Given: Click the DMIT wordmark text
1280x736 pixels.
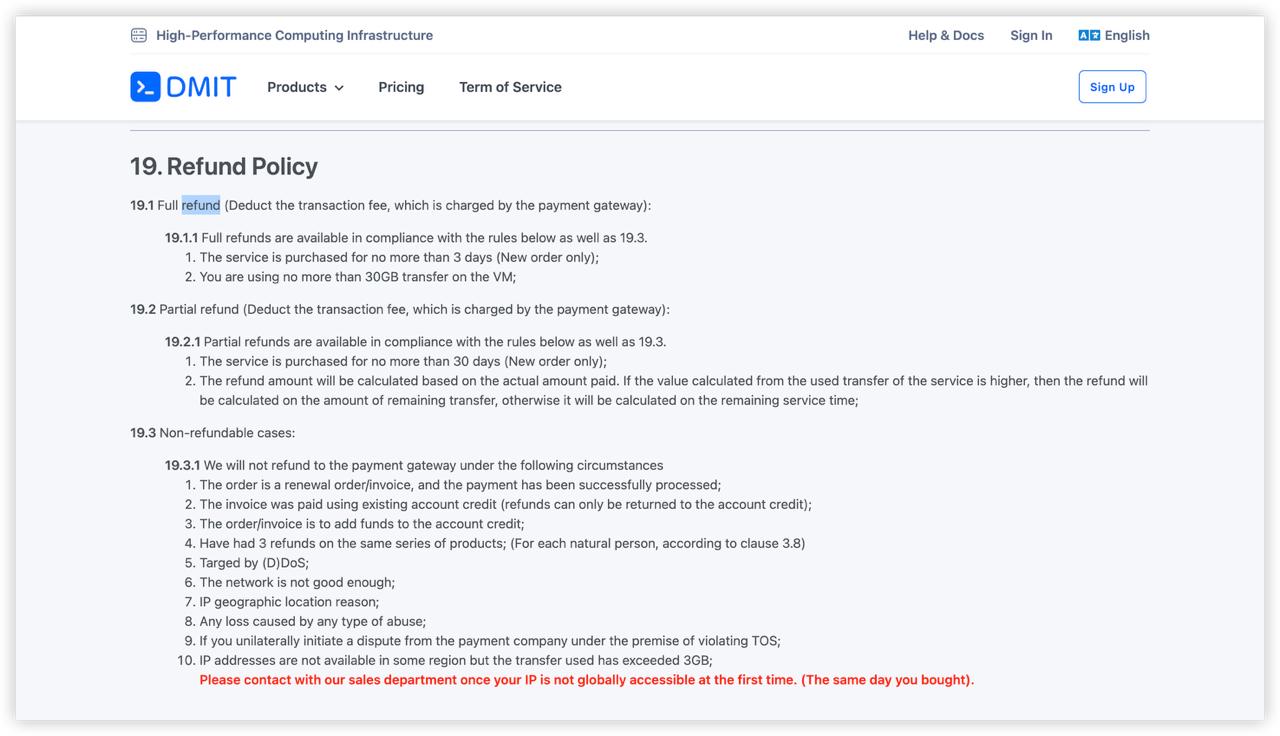Looking at the screenshot, I should click(201, 87).
